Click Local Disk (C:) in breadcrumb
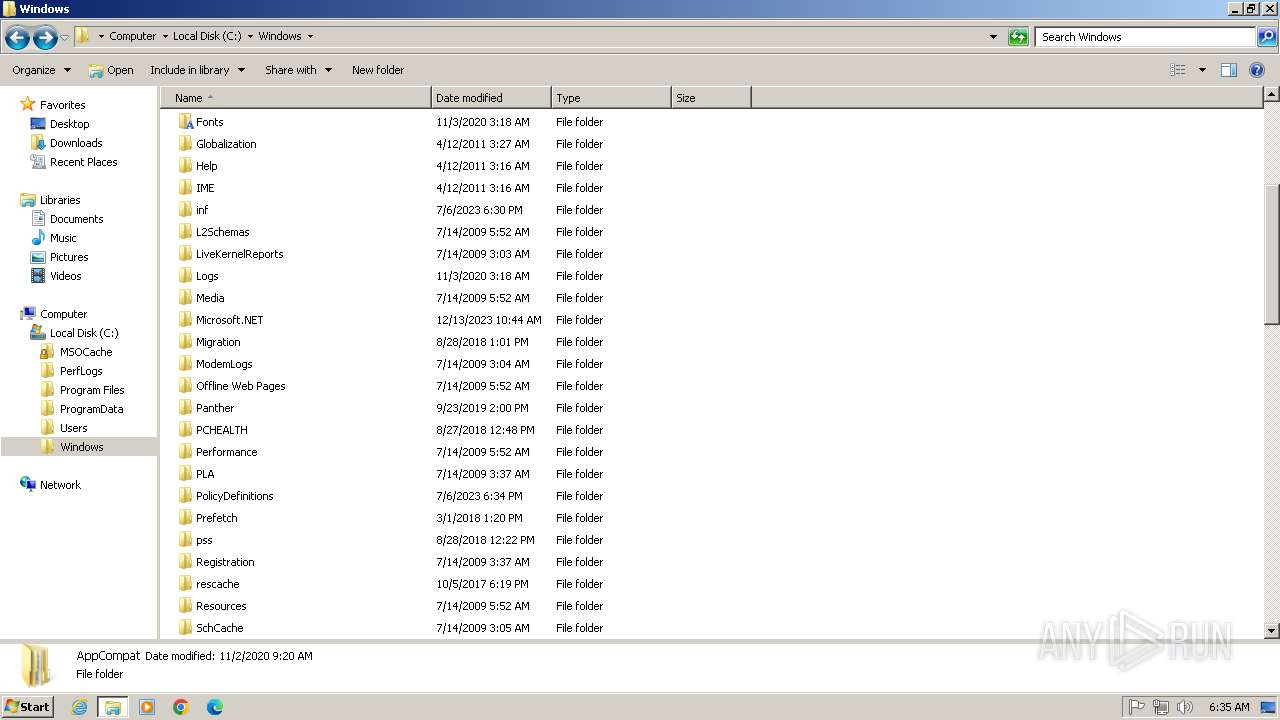The width and height of the screenshot is (1280, 720). coord(207,36)
